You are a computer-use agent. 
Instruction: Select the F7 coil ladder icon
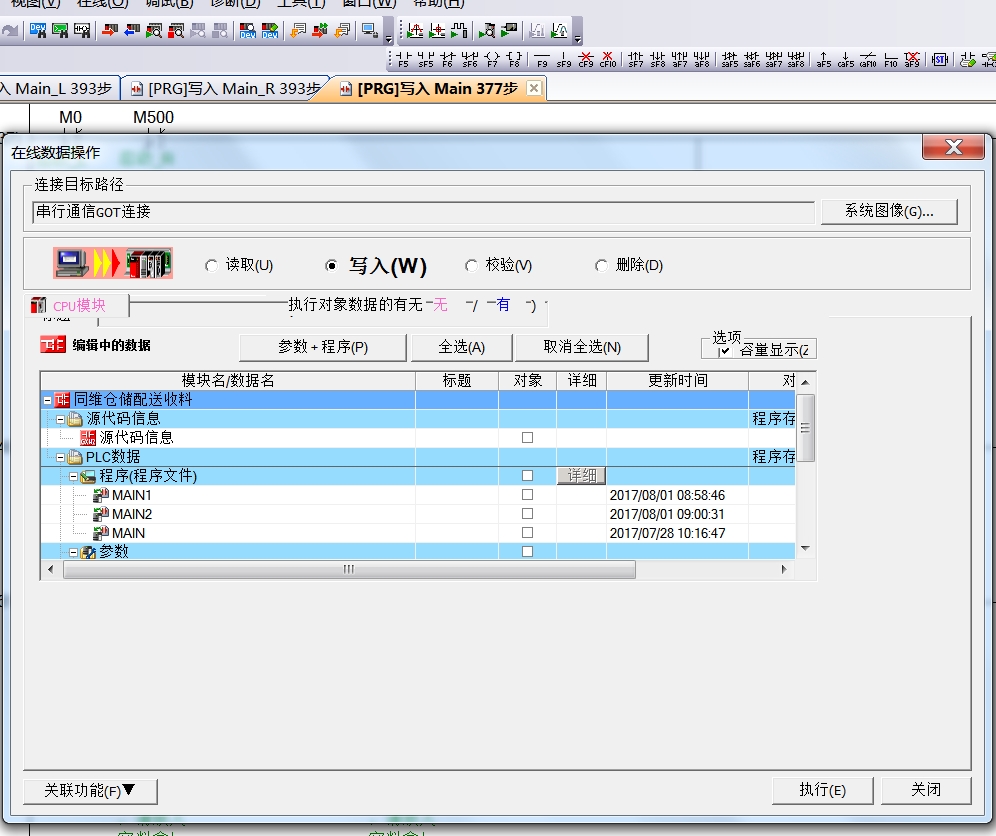[492, 59]
